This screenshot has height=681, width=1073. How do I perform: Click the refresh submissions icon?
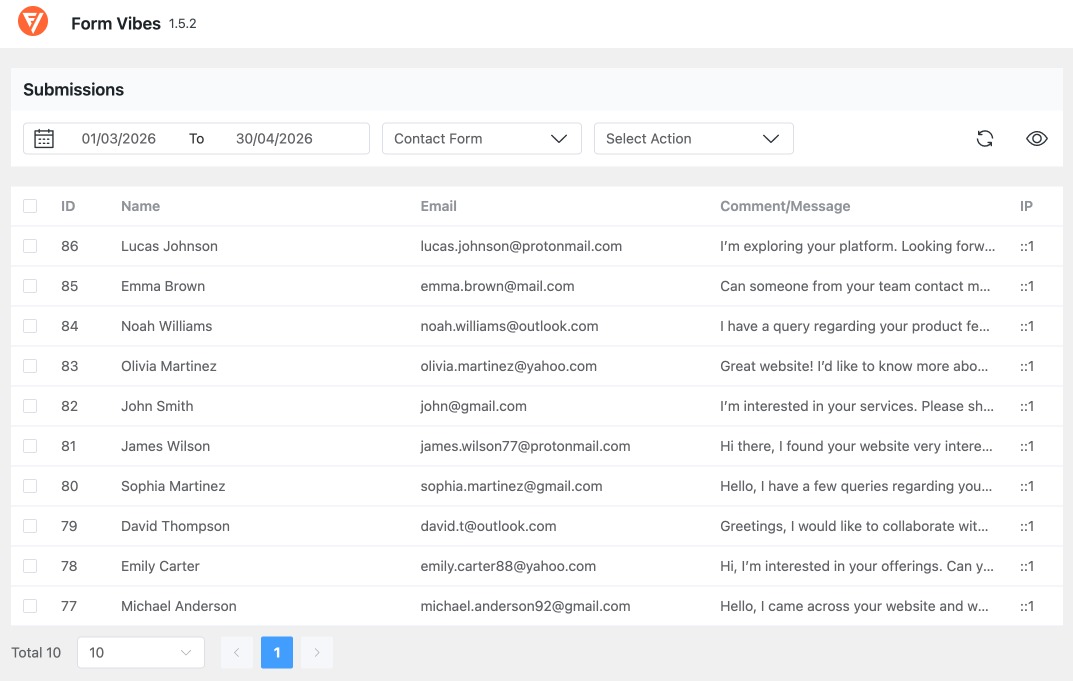(985, 138)
